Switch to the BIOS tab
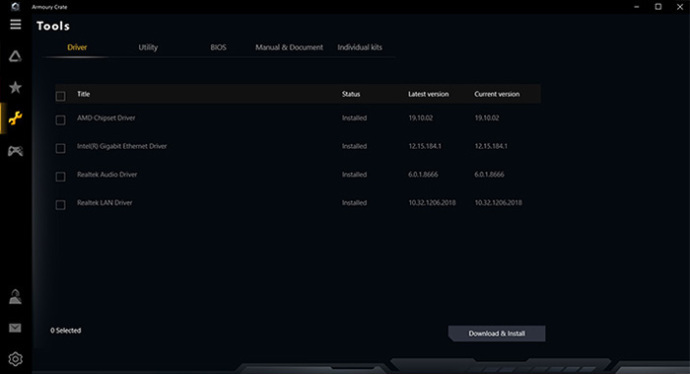Image resolution: width=690 pixels, height=374 pixels. (x=218, y=47)
